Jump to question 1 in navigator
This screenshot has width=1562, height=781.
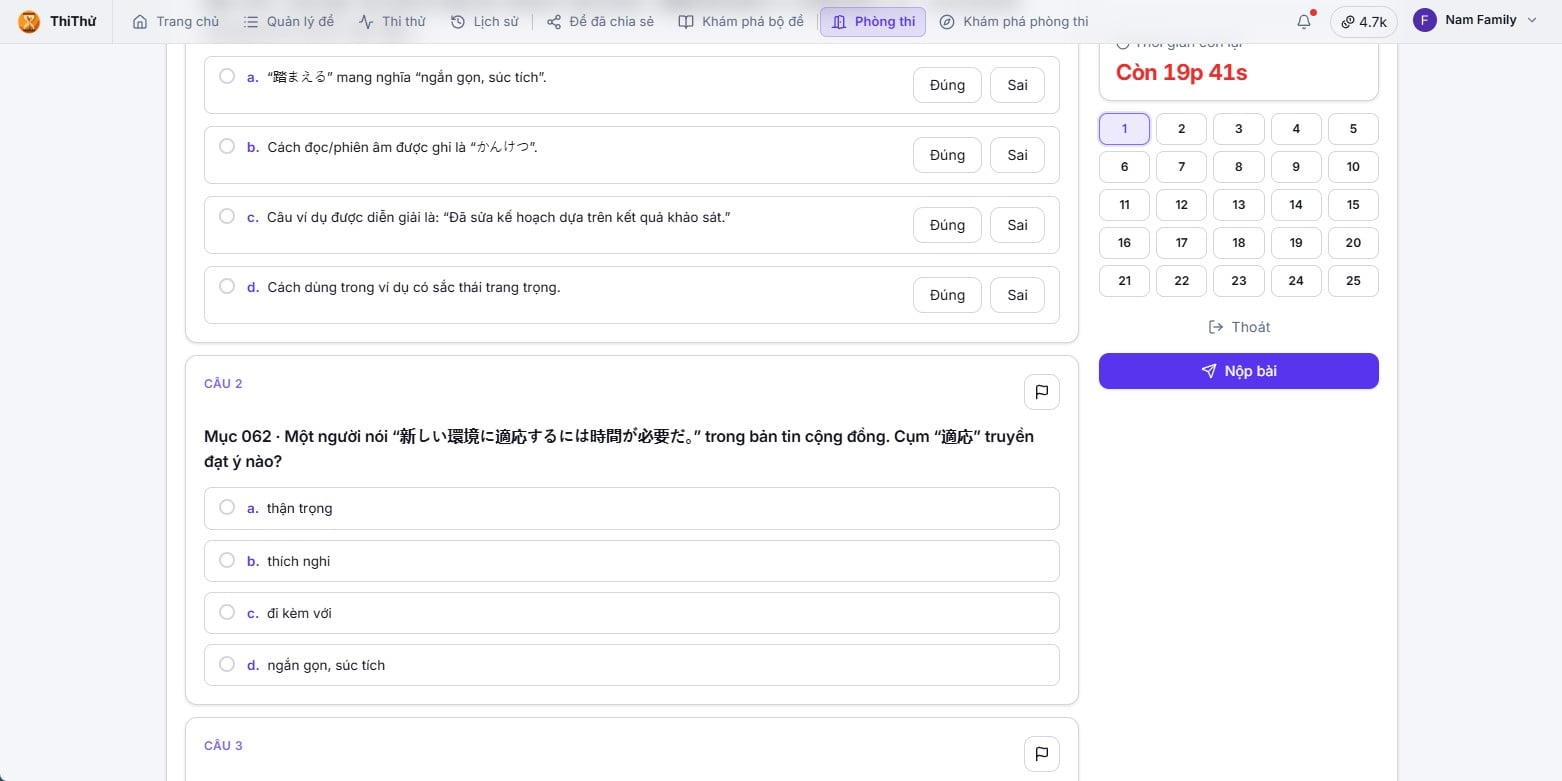[1124, 129]
